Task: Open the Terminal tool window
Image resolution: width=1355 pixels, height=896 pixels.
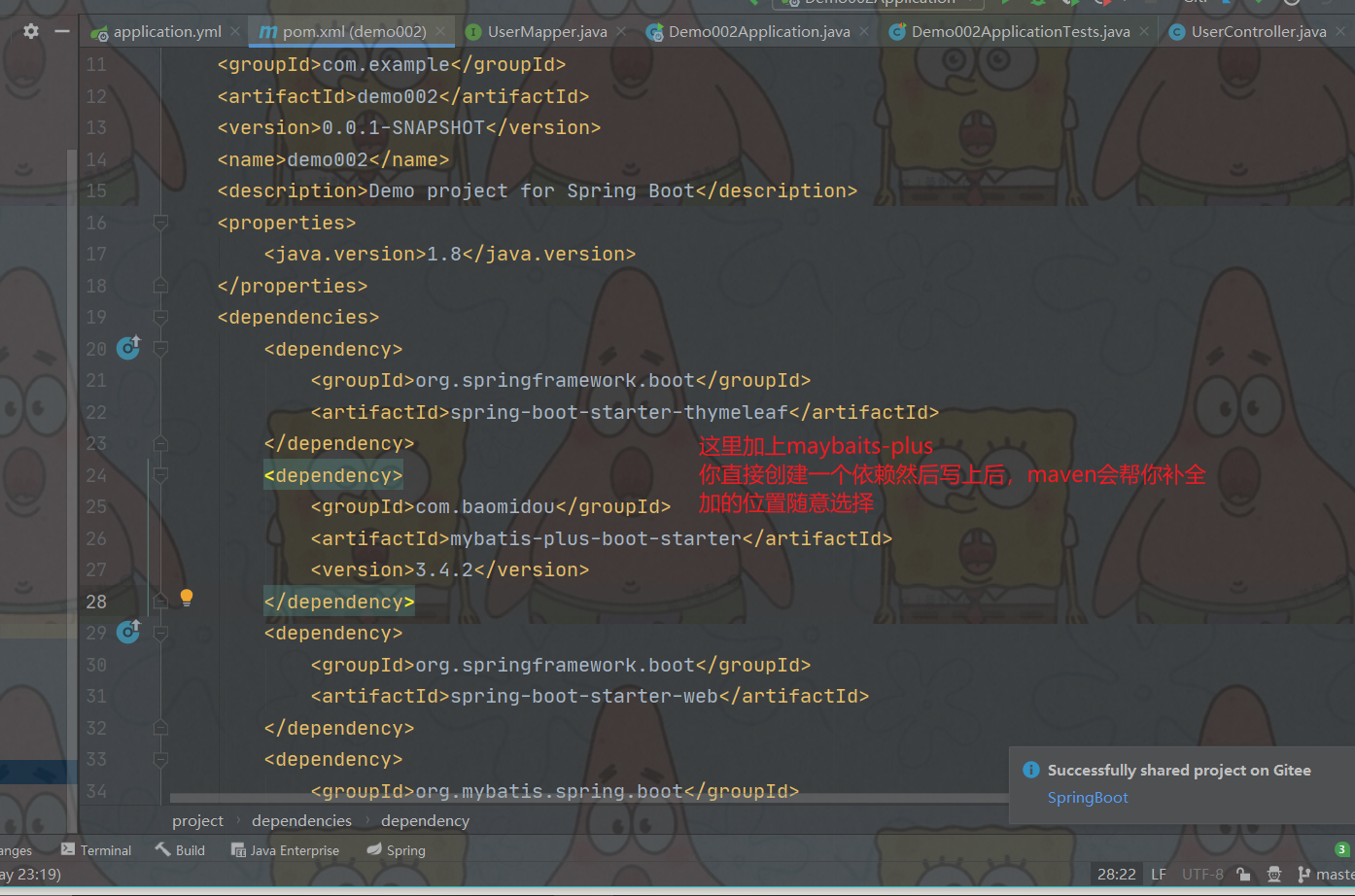Action: point(96,850)
